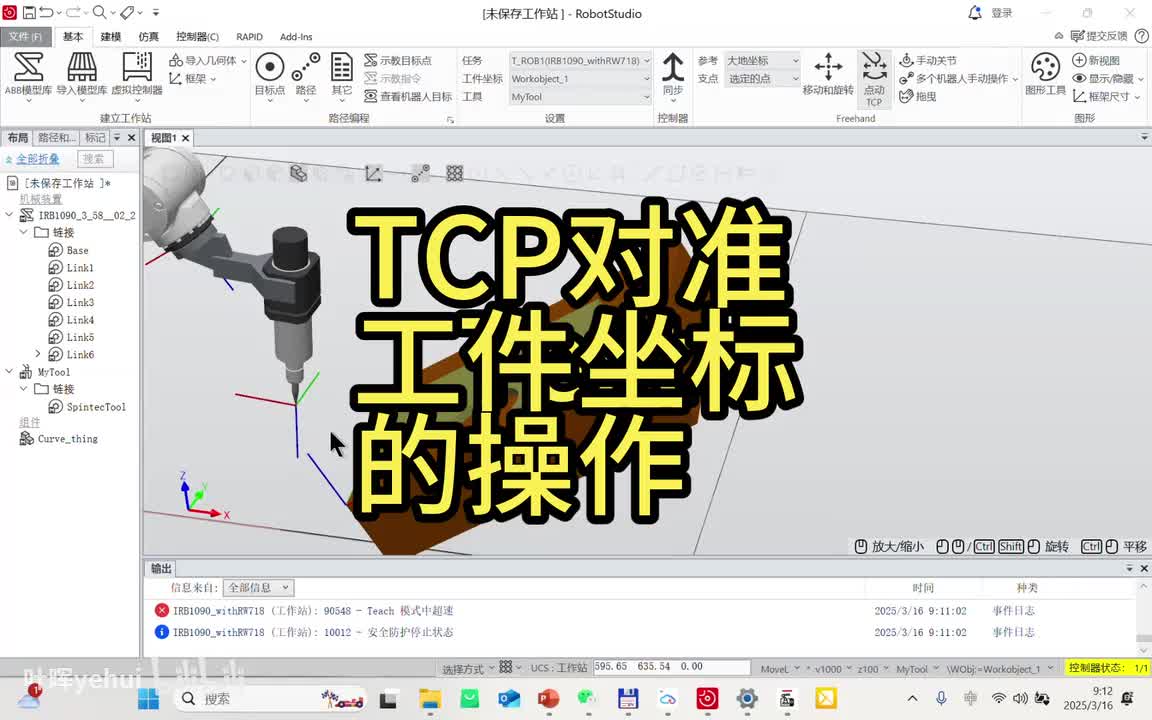1152x720 pixels.
Task: Open RobotStudio red icon on taskbar
Action: click(x=707, y=699)
